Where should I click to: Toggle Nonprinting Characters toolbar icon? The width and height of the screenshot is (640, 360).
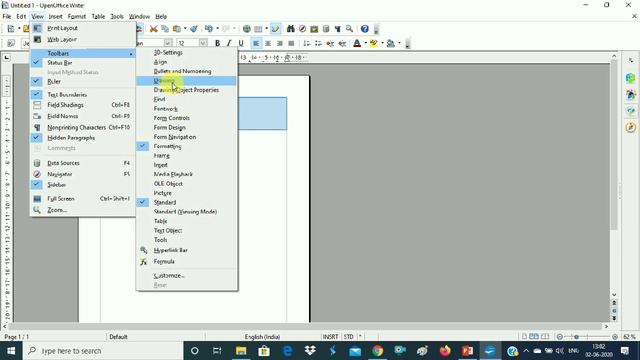(x=338, y=29)
